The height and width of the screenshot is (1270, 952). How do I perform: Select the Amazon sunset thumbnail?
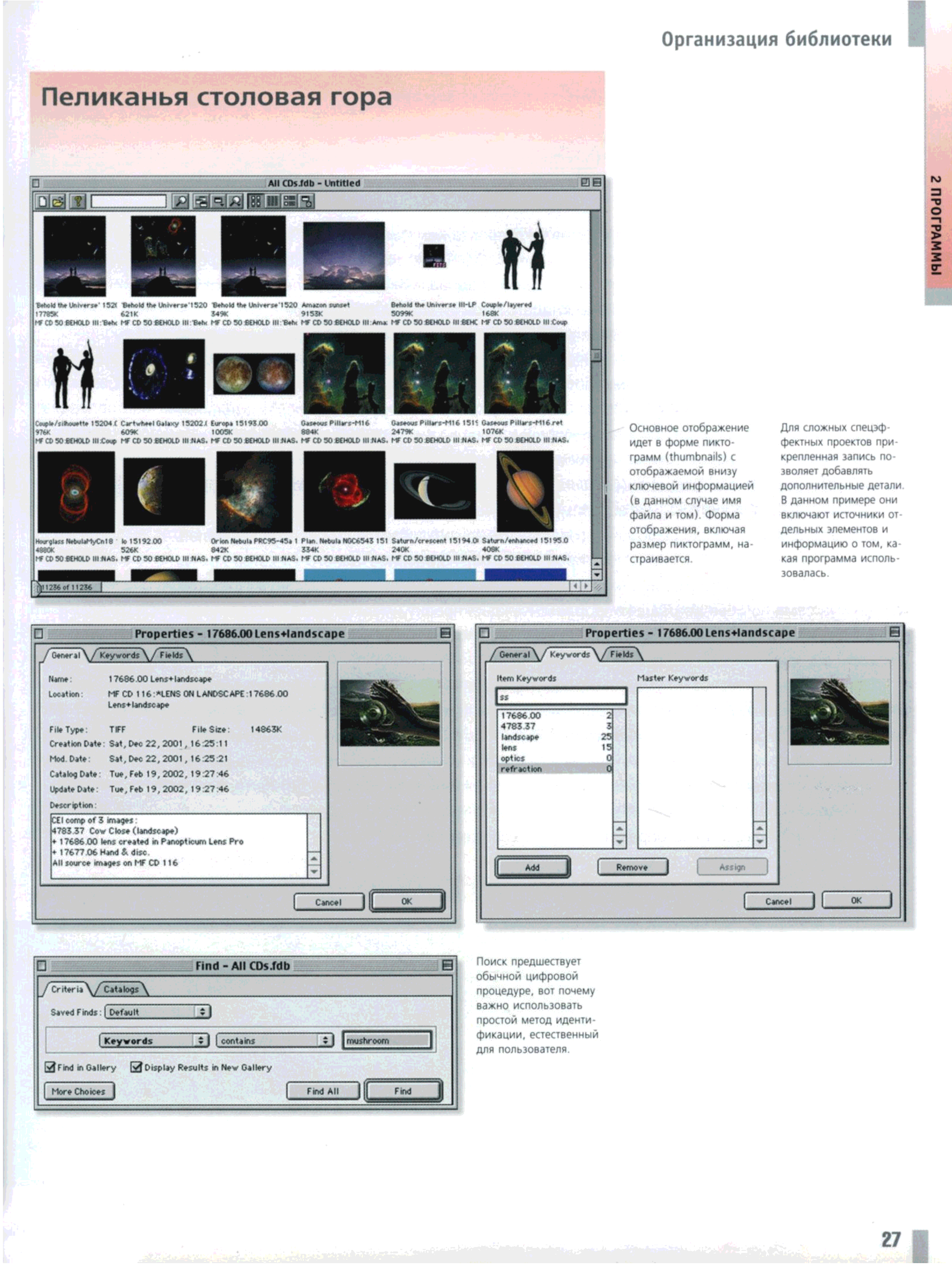[x=344, y=256]
